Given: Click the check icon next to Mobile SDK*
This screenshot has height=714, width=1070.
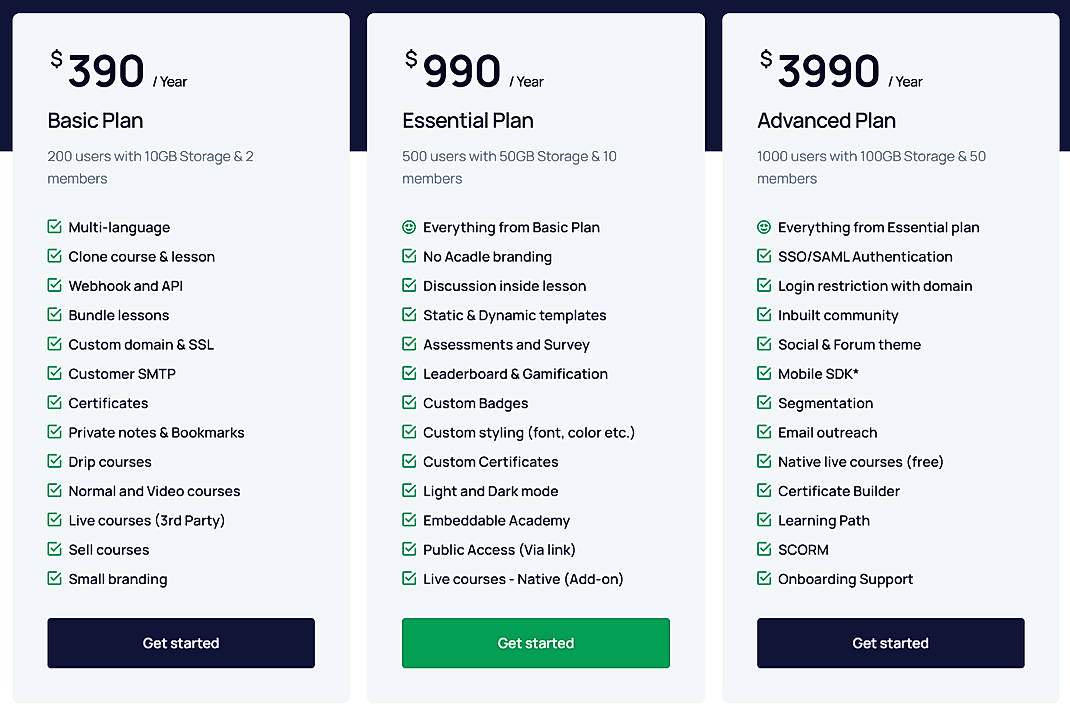Looking at the screenshot, I should tap(764, 374).
